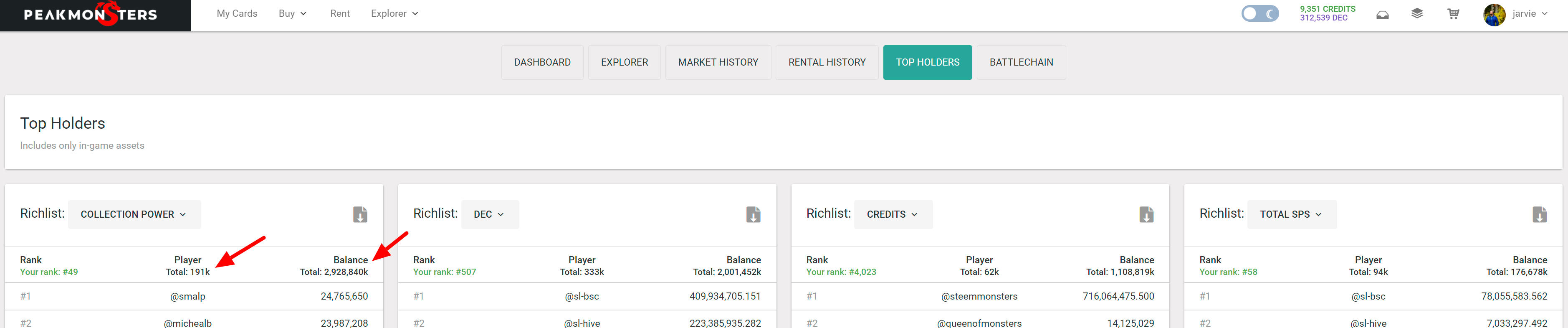Click the 'Total: 1,108,819k' balance
1568x328 pixels.
tap(1120, 272)
